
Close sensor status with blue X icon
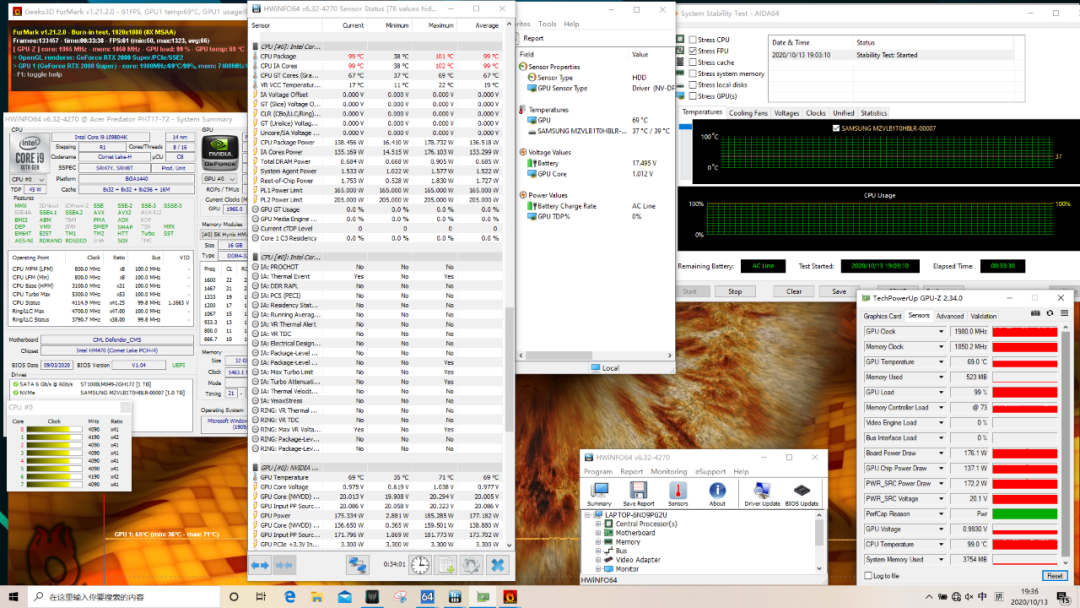tap(497, 565)
